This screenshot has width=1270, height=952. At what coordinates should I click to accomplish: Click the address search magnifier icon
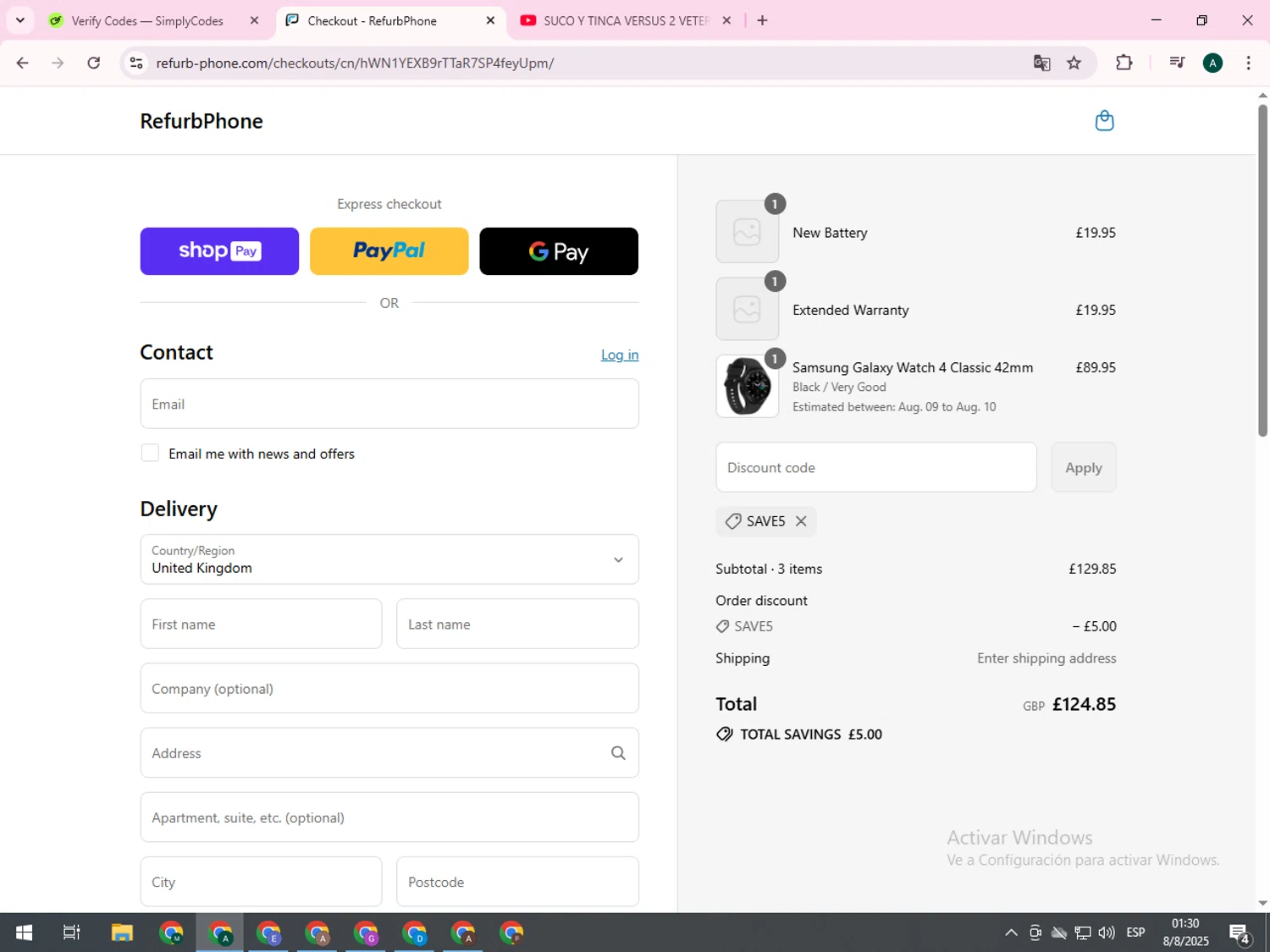click(x=618, y=753)
